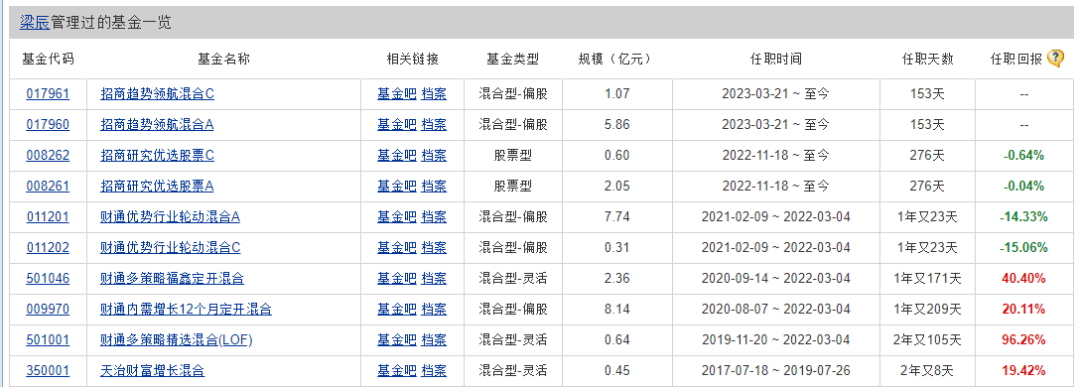Visit 基金吧 for 招商趋势领航混合C

click(397, 94)
